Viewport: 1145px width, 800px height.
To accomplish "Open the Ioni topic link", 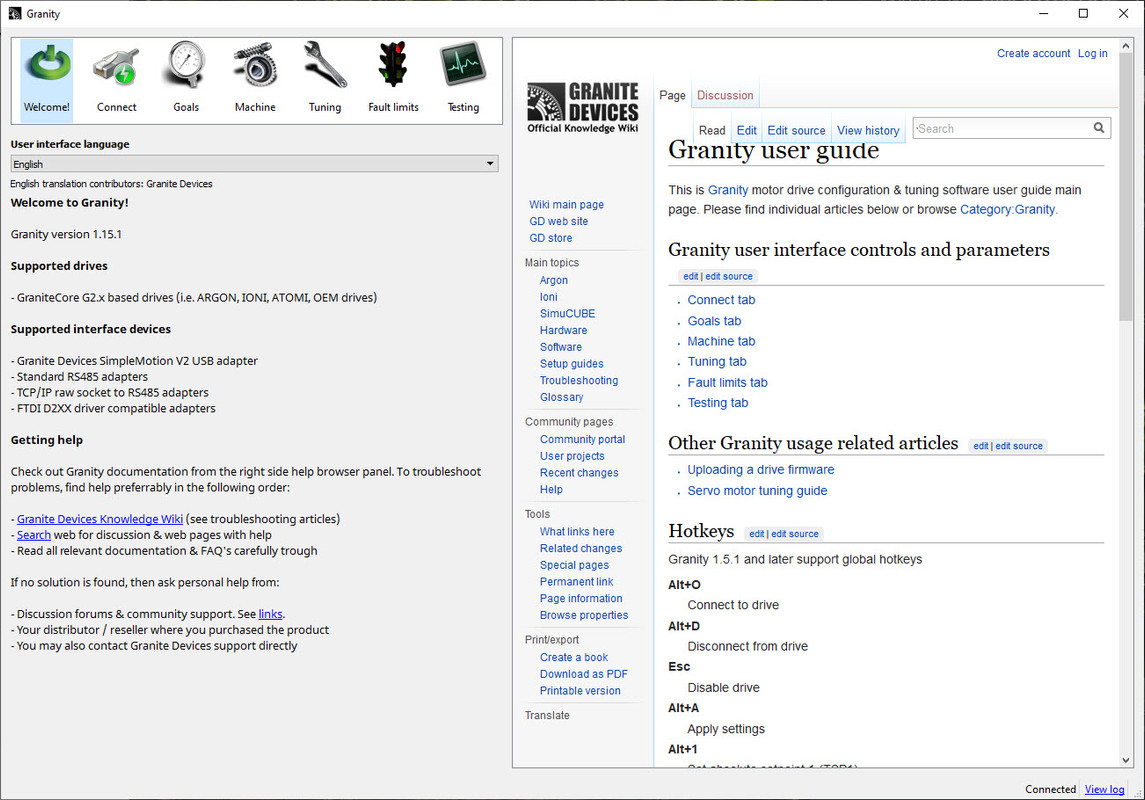I will pos(548,297).
